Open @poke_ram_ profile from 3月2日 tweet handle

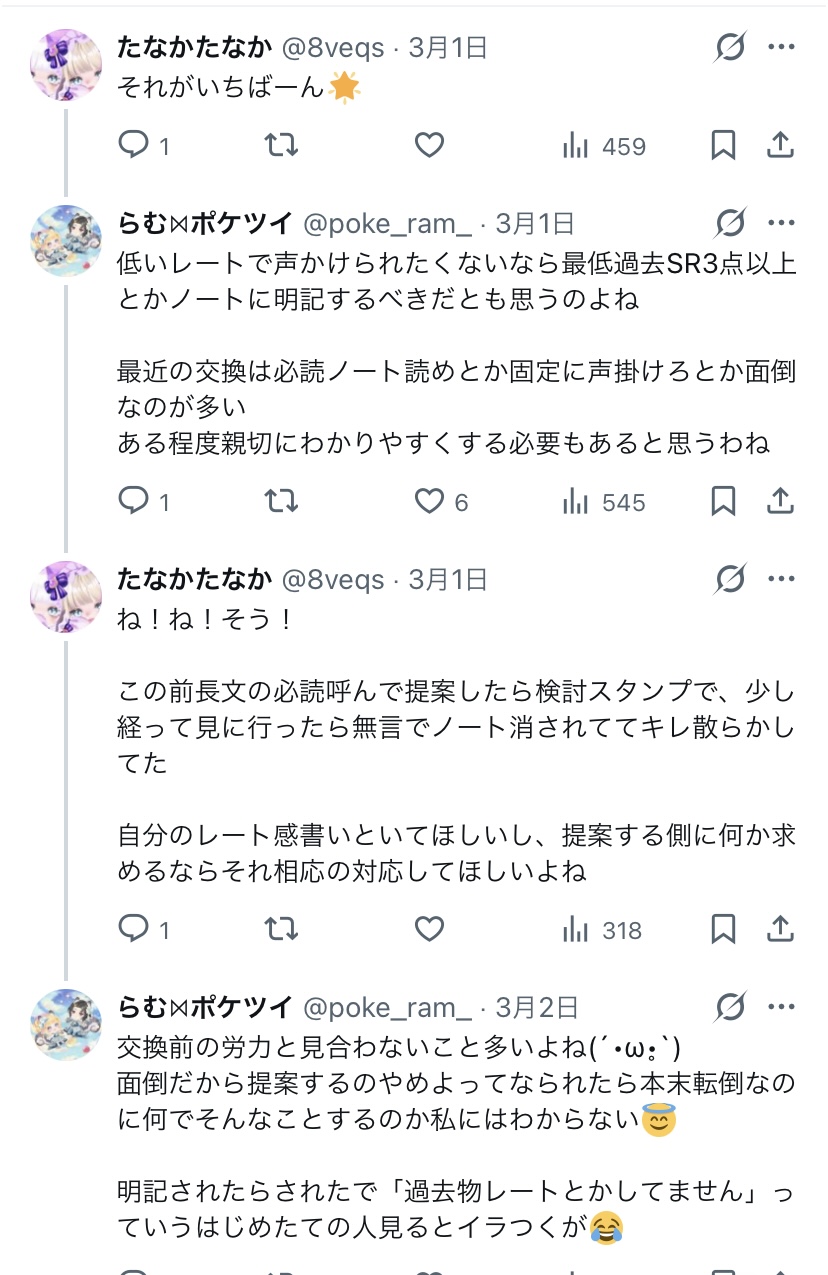click(386, 1006)
